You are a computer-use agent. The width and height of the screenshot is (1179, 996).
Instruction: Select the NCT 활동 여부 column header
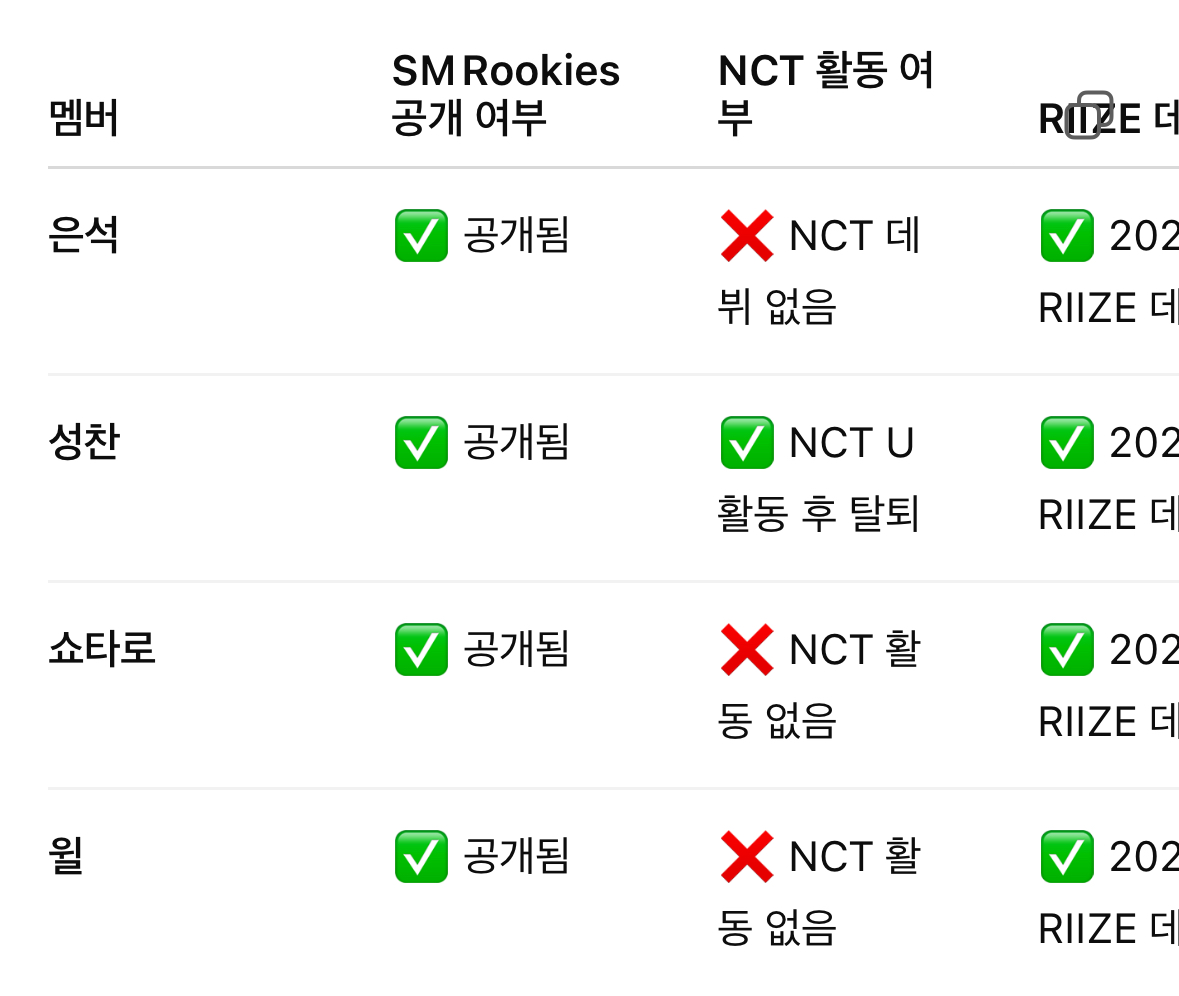click(x=825, y=94)
